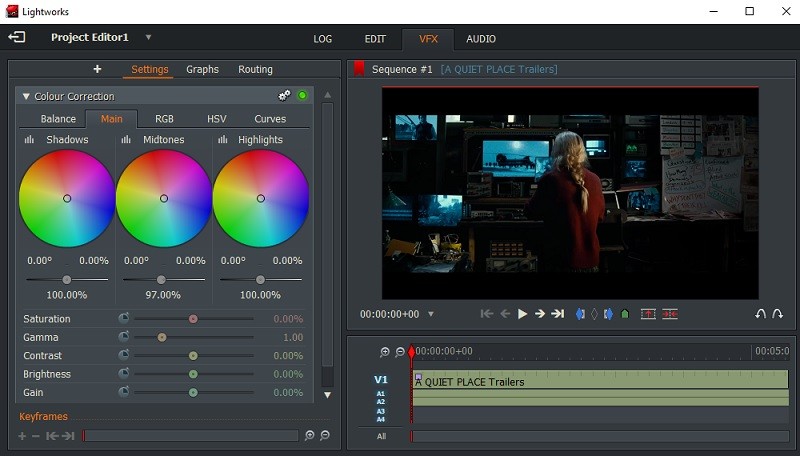Select the HSV tab
The width and height of the screenshot is (800, 456).
tap(216, 119)
